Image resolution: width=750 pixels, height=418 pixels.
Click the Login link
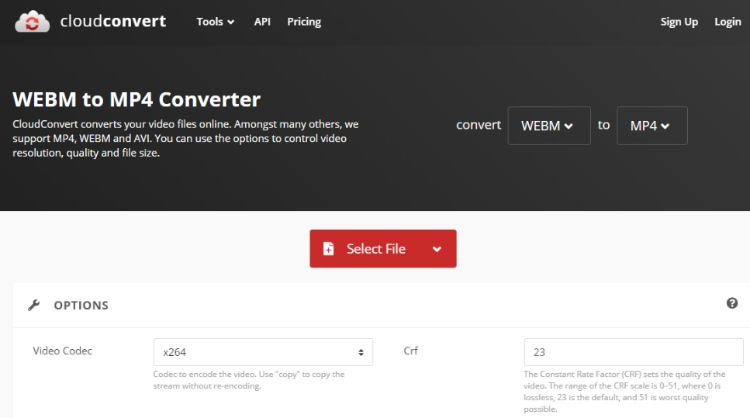(x=728, y=22)
